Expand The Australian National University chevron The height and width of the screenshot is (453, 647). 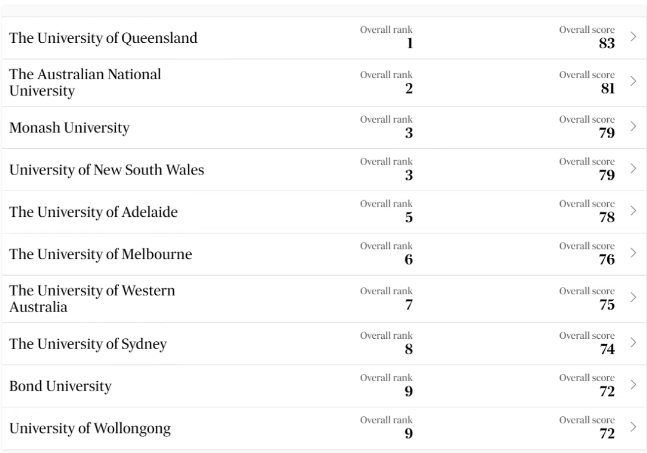point(633,81)
